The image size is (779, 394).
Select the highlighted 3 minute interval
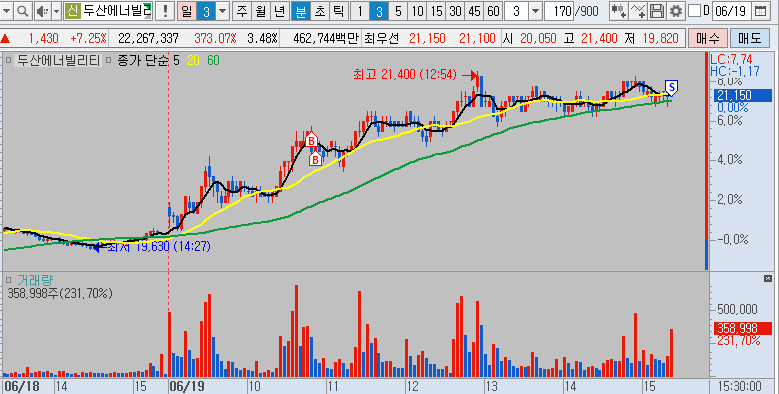click(379, 11)
